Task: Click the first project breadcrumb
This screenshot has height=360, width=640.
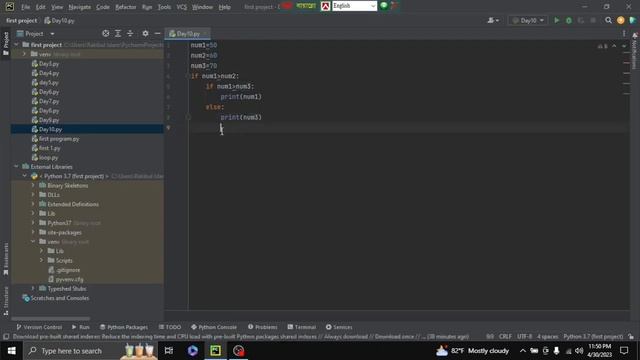Action: (x=21, y=20)
